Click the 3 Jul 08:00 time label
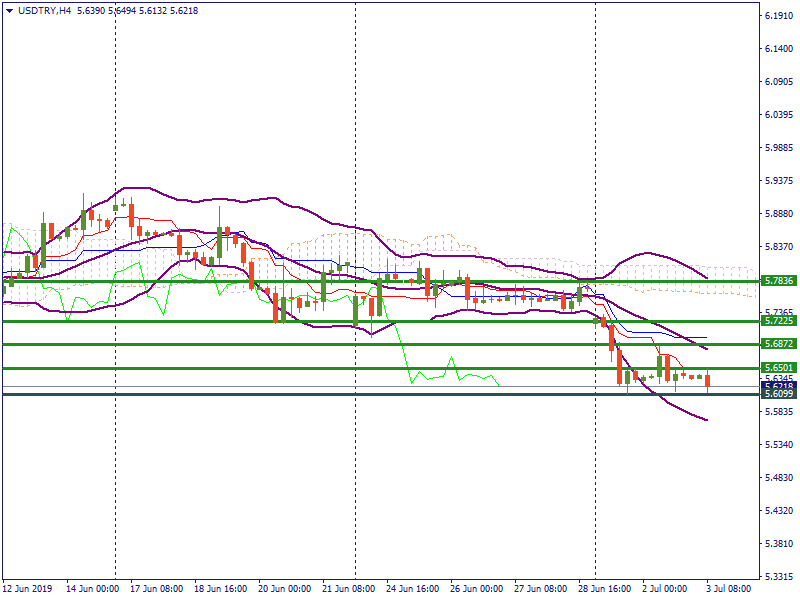This screenshot has width=800, height=600. click(733, 590)
